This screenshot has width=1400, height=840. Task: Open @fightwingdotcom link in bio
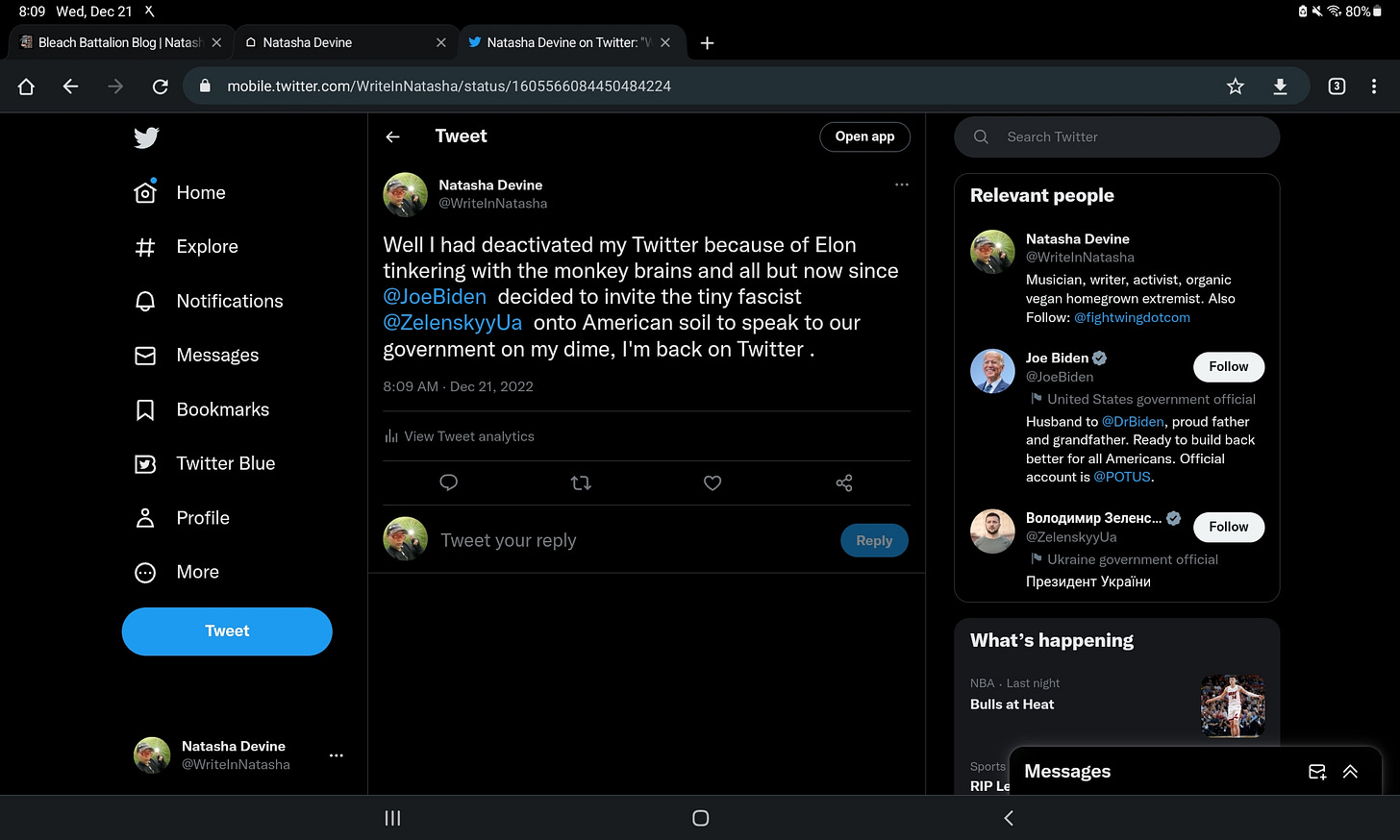(1132, 317)
